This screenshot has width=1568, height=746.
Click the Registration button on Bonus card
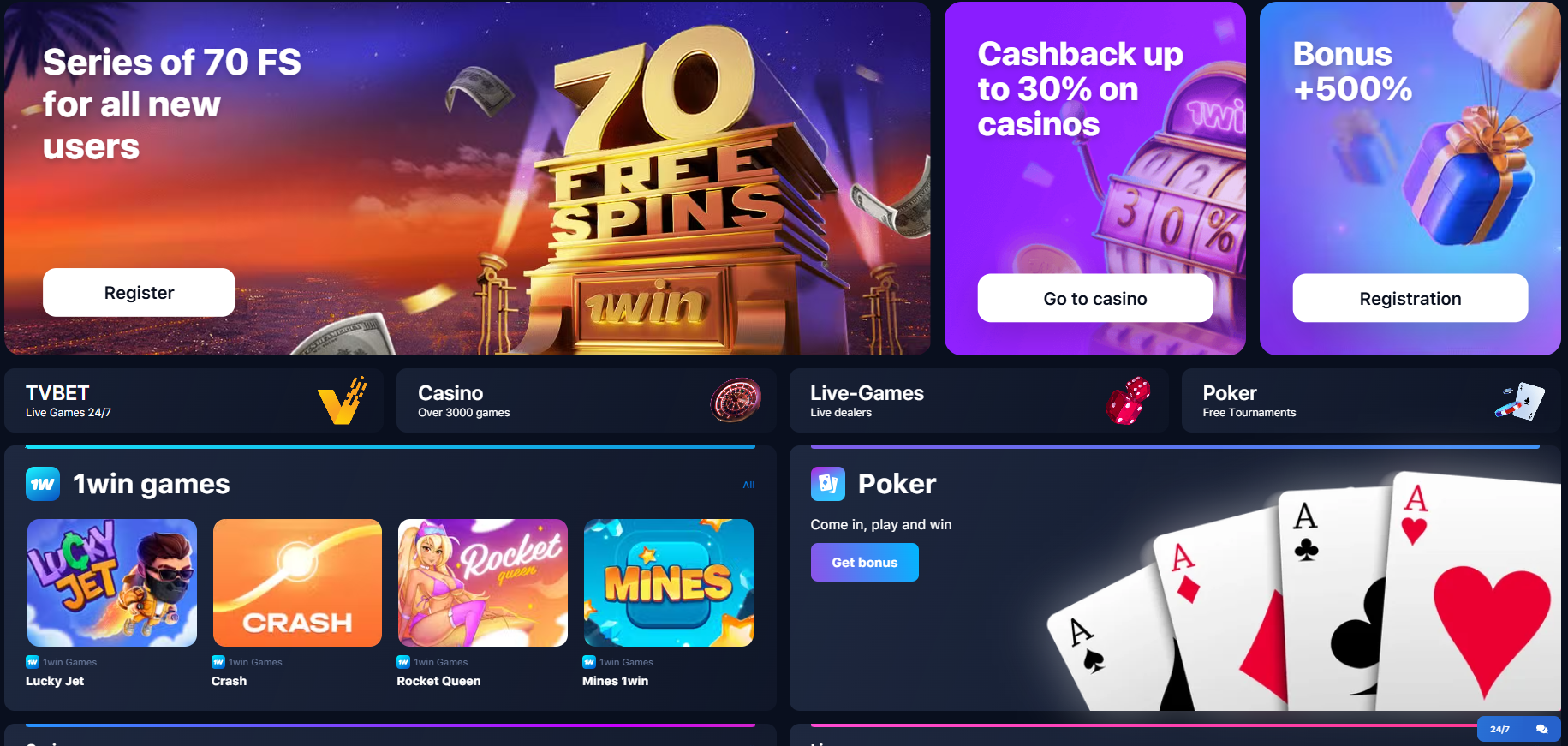click(1410, 298)
